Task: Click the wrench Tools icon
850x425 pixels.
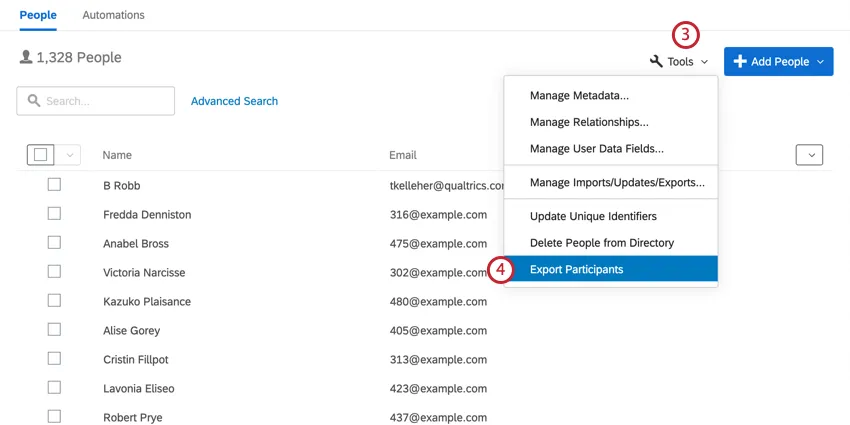Action: tap(656, 62)
